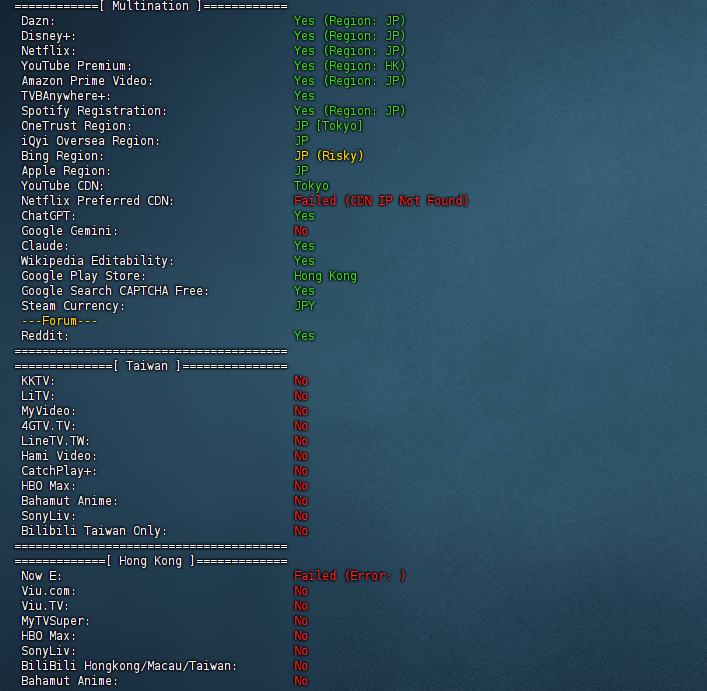Click the 'JPY' currency value
Viewport: 707px width, 691px height.
[304, 306]
